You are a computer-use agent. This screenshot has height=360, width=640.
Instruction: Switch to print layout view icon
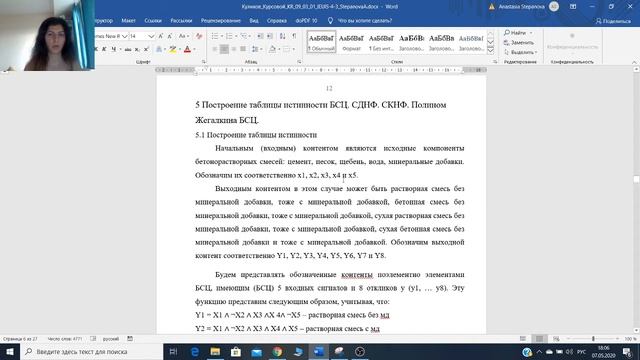[540, 339]
